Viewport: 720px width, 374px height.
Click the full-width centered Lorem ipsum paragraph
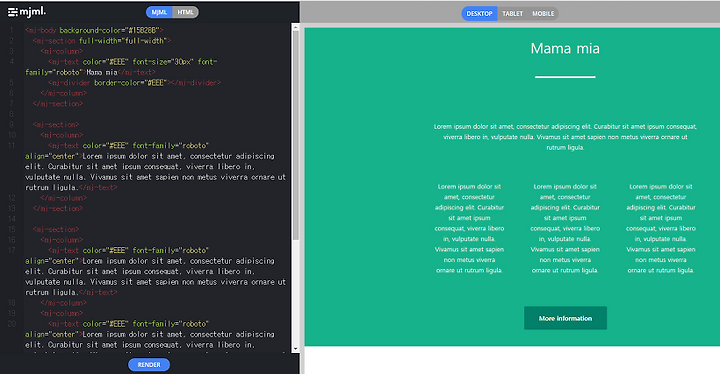(565, 137)
